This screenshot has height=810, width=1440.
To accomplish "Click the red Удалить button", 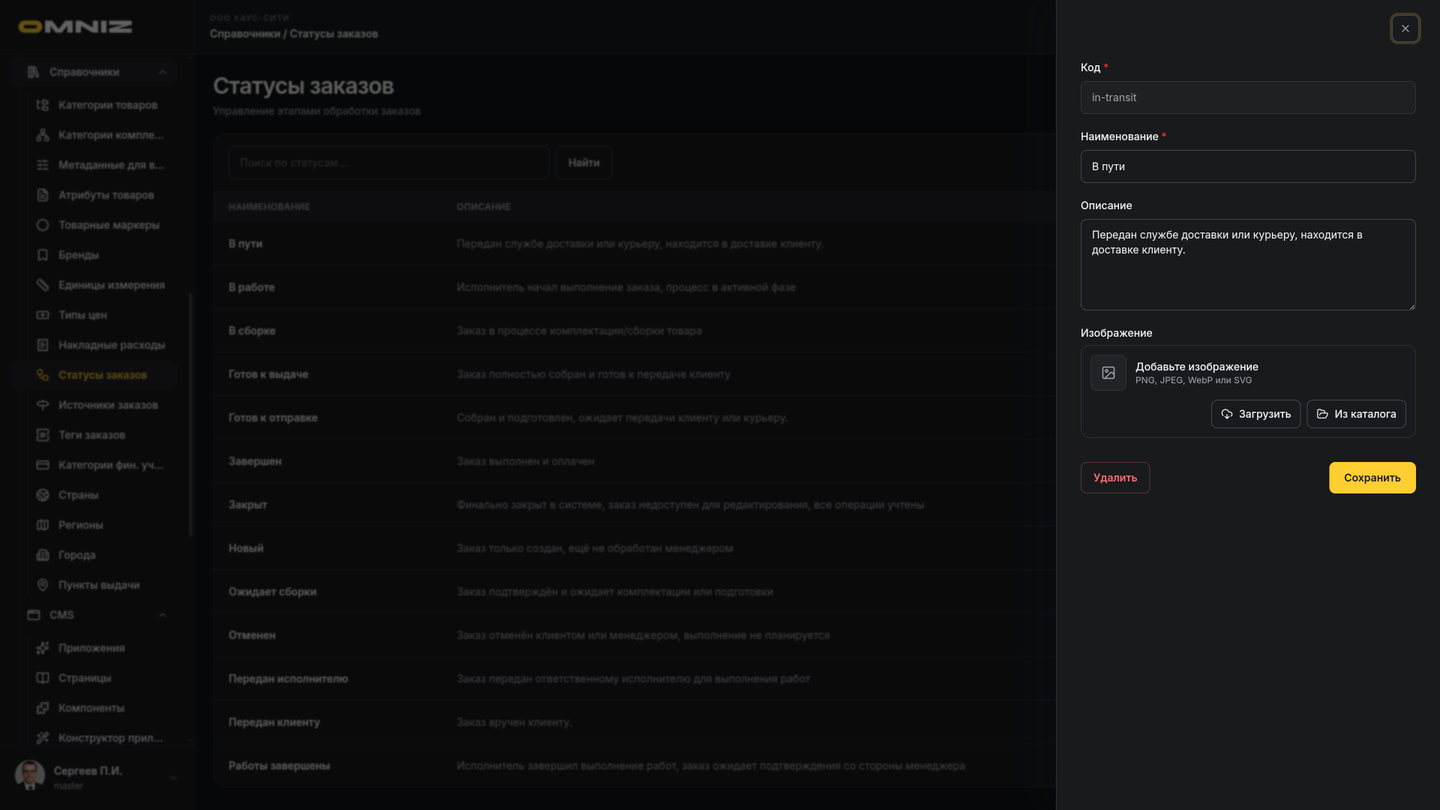I will point(1115,478).
